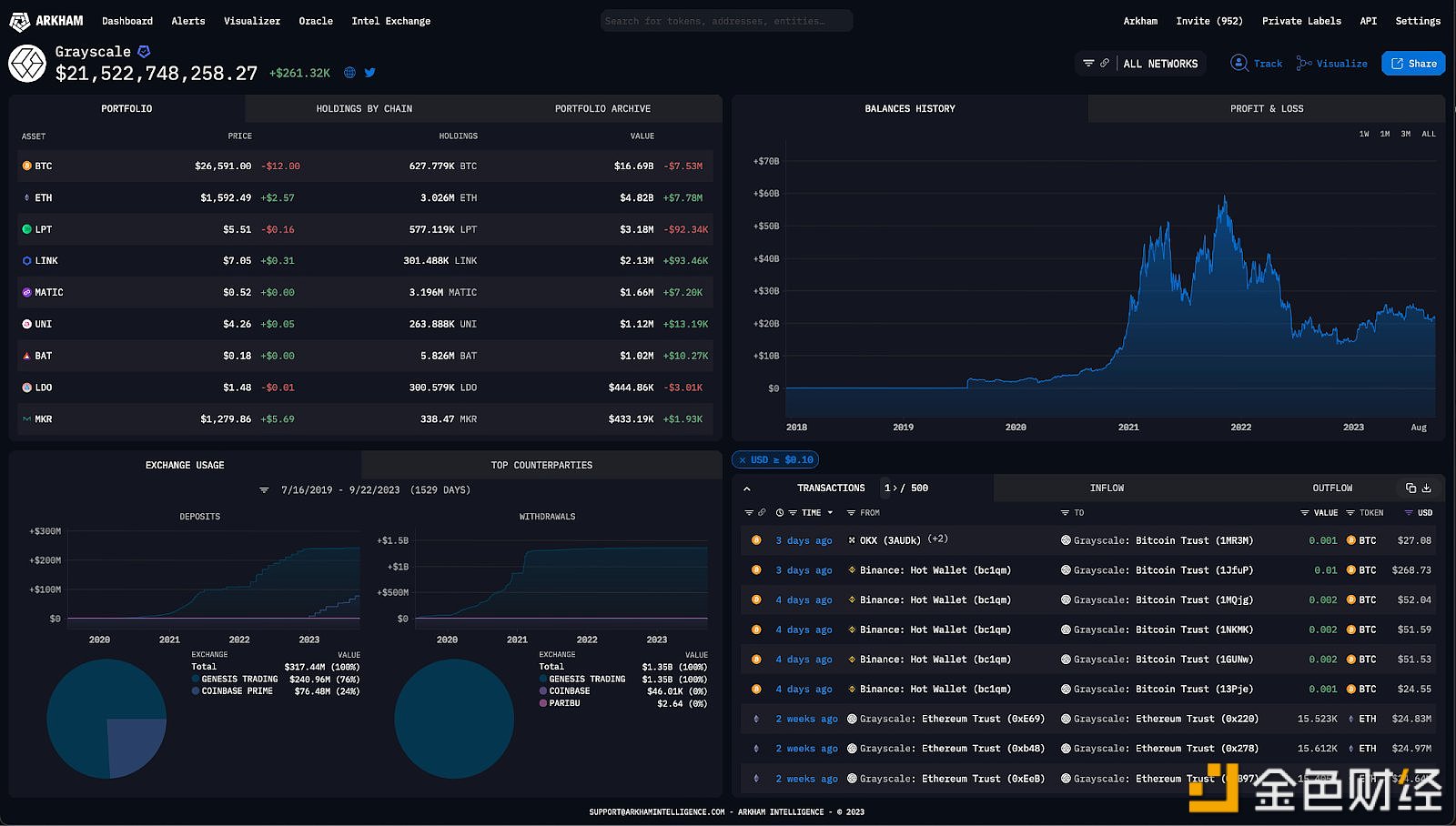
Task: Click Genesis Trading deposits legend swatch
Action: click(x=196, y=680)
